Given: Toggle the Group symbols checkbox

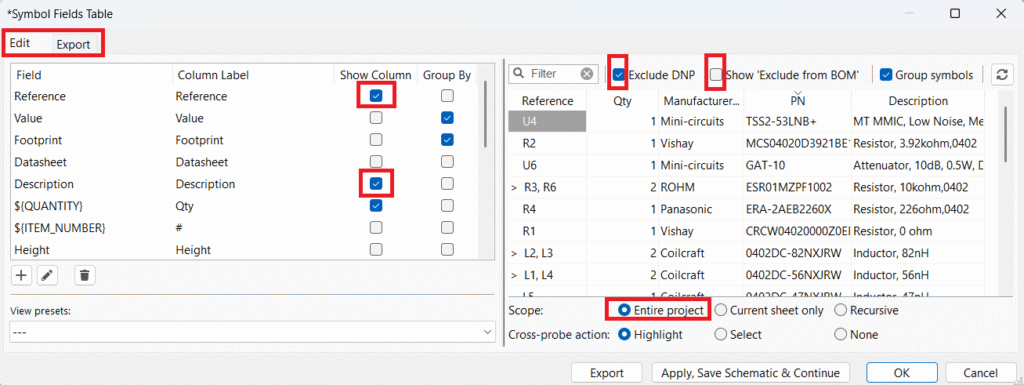Looking at the screenshot, I should (x=886, y=75).
